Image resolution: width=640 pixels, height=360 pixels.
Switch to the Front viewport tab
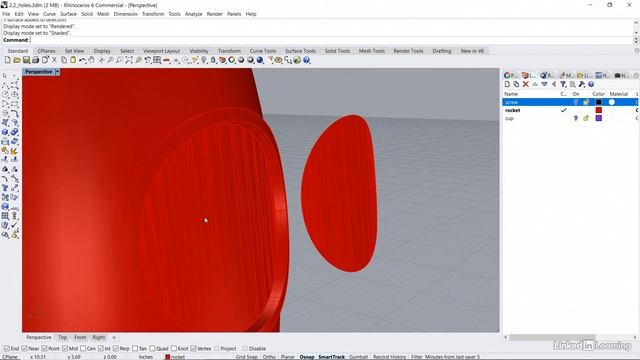tap(80, 338)
